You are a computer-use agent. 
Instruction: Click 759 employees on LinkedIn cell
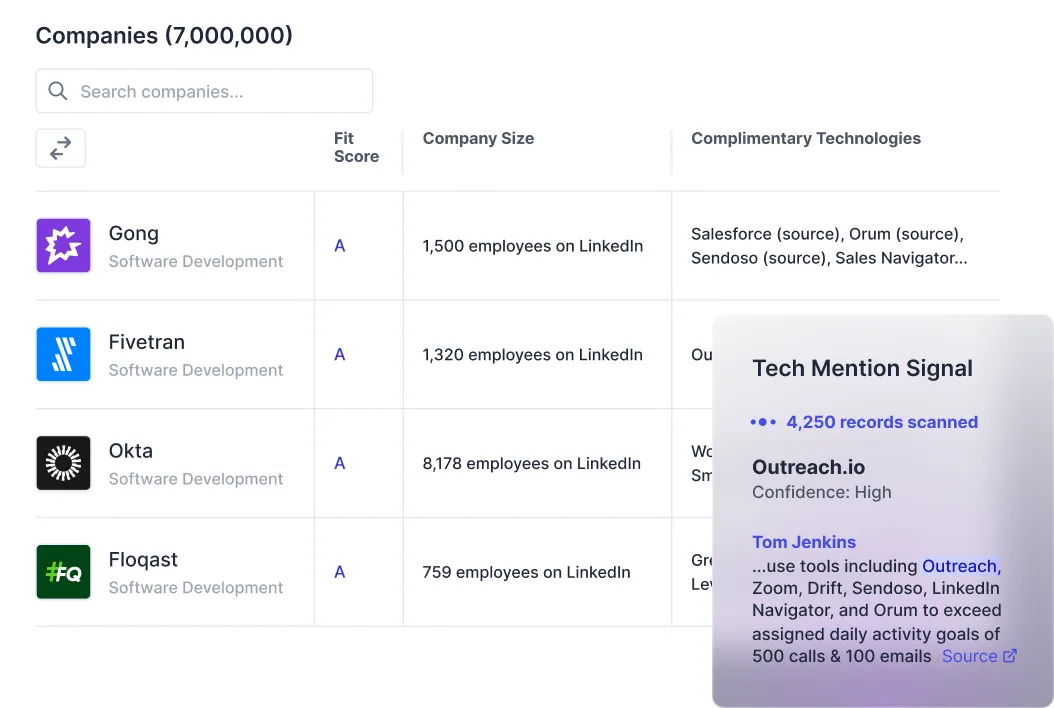pos(526,573)
